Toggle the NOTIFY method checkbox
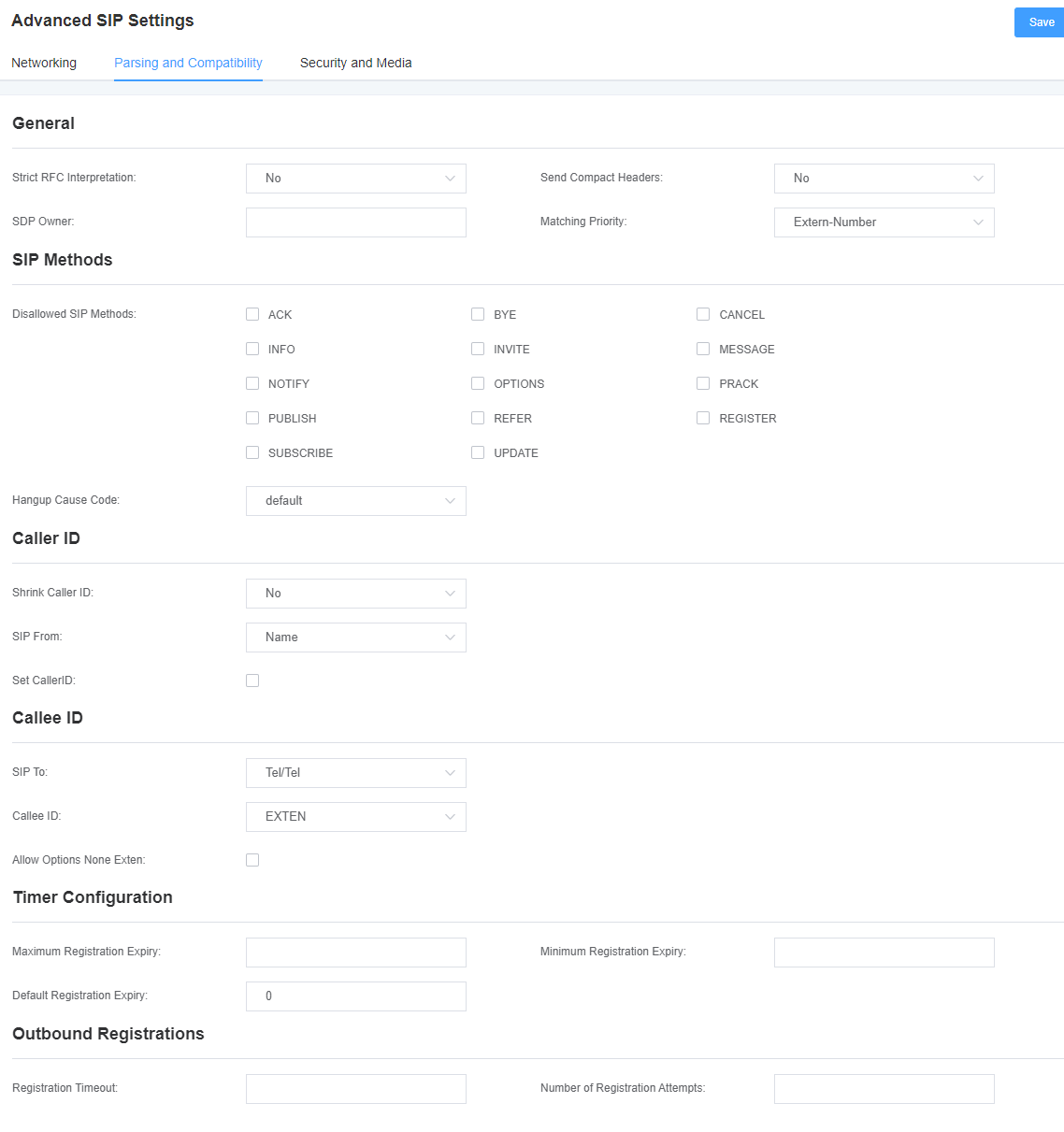1064x1132 pixels. pos(252,383)
